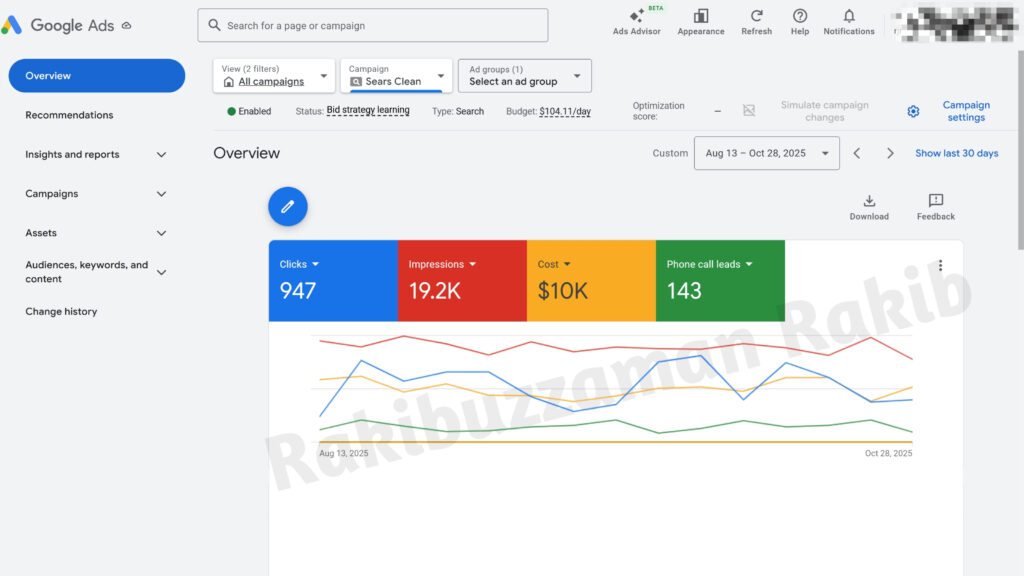Open Campaign settings via the gear icon
1024x576 pixels.
913,111
